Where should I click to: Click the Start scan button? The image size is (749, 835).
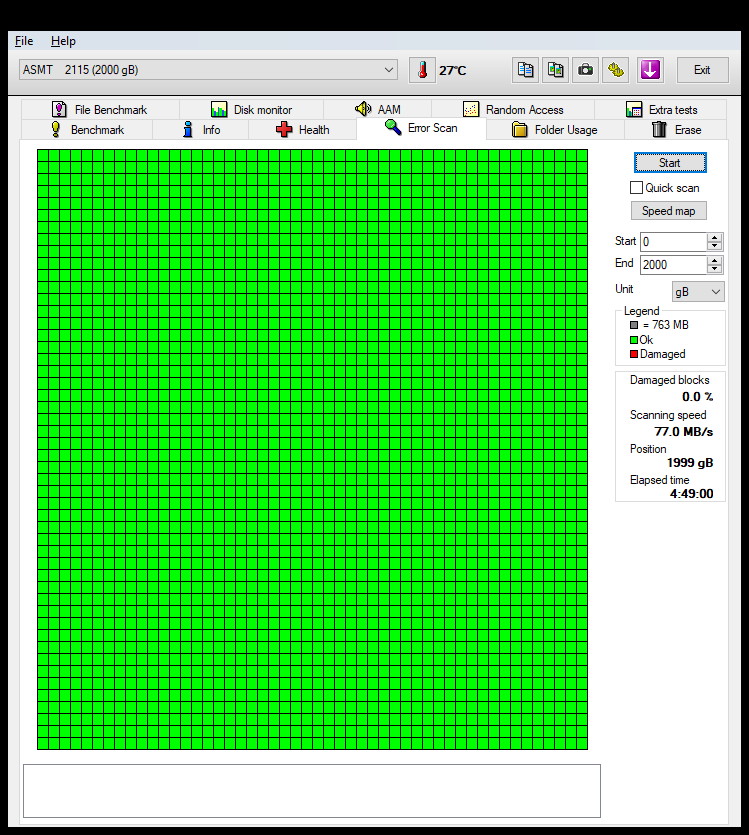(670, 162)
